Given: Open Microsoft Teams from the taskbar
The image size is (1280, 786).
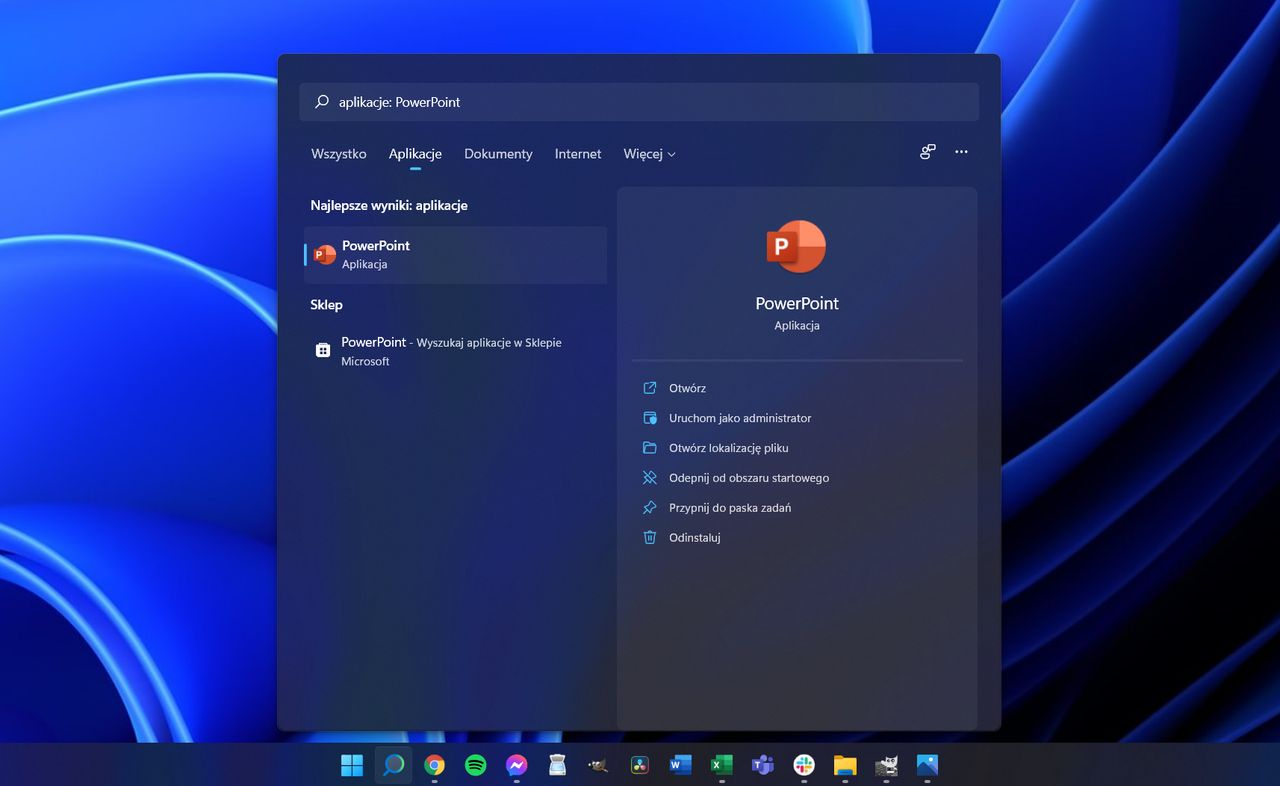Looking at the screenshot, I should point(763,765).
